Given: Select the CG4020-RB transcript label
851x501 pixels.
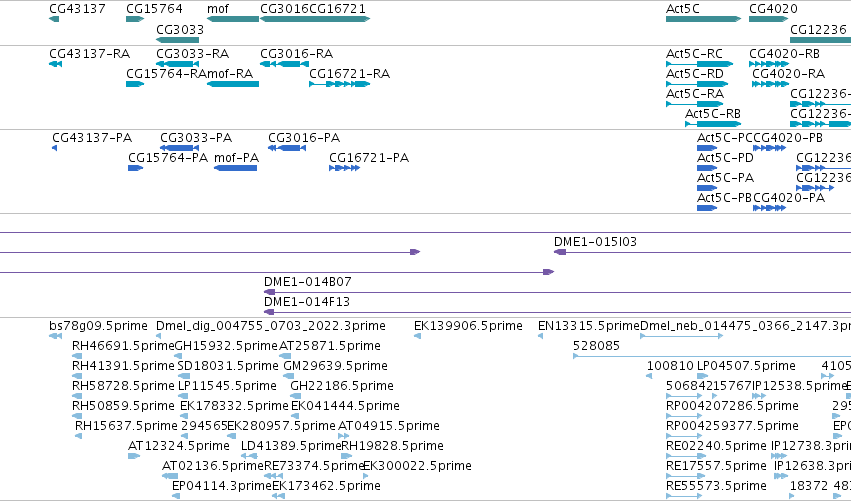Looking at the screenshot, I should tap(784, 54).
